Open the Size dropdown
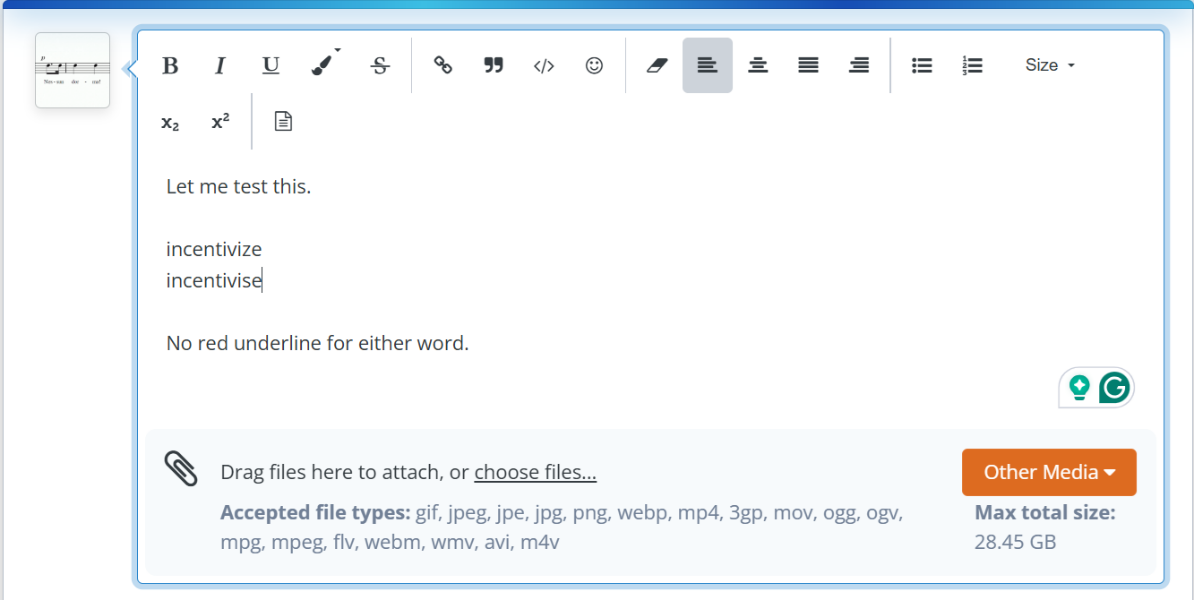Screen dimensions: 1194x600 click(x=1049, y=65)
